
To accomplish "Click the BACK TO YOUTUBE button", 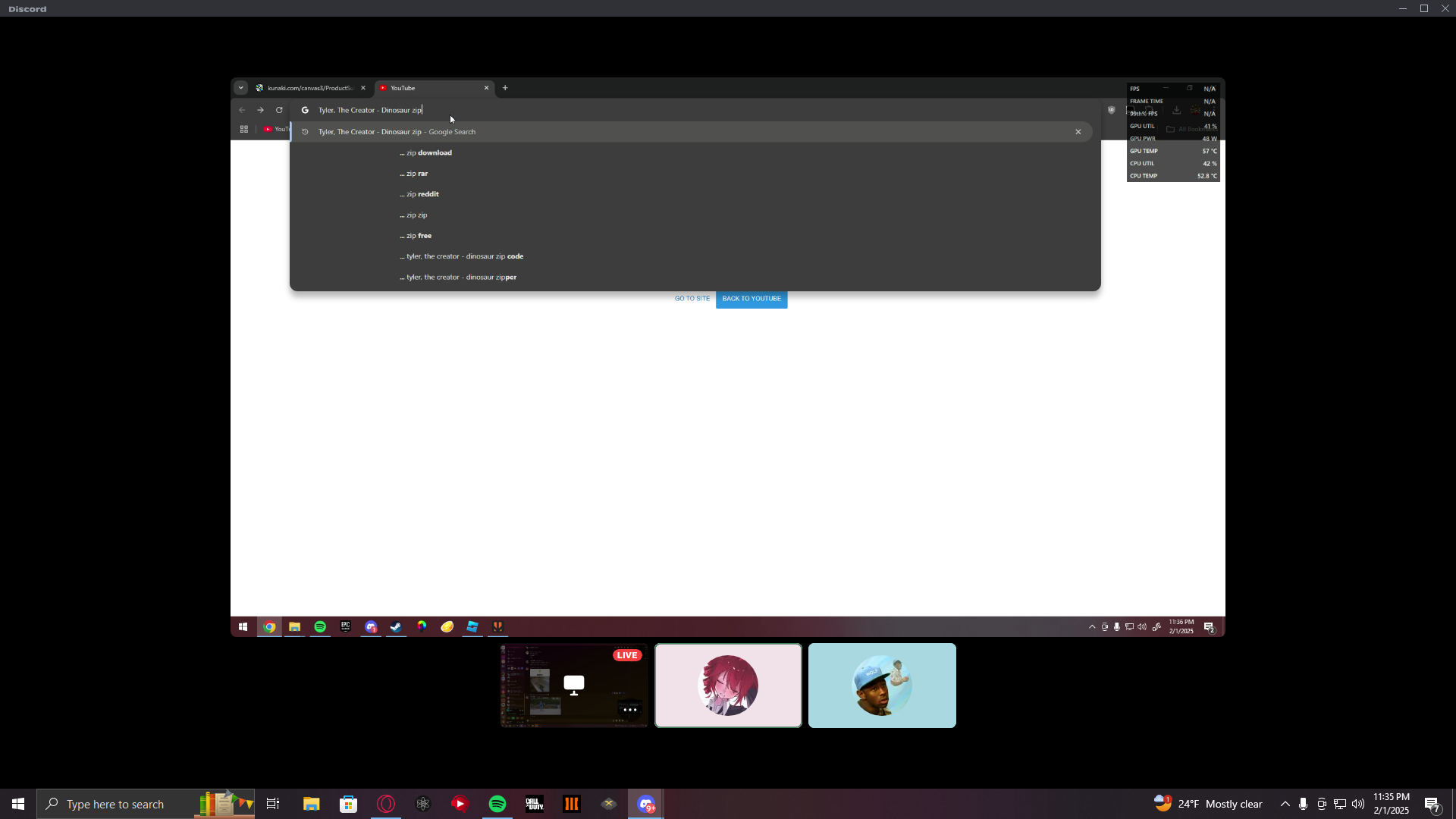I will [x=751, y=299].
